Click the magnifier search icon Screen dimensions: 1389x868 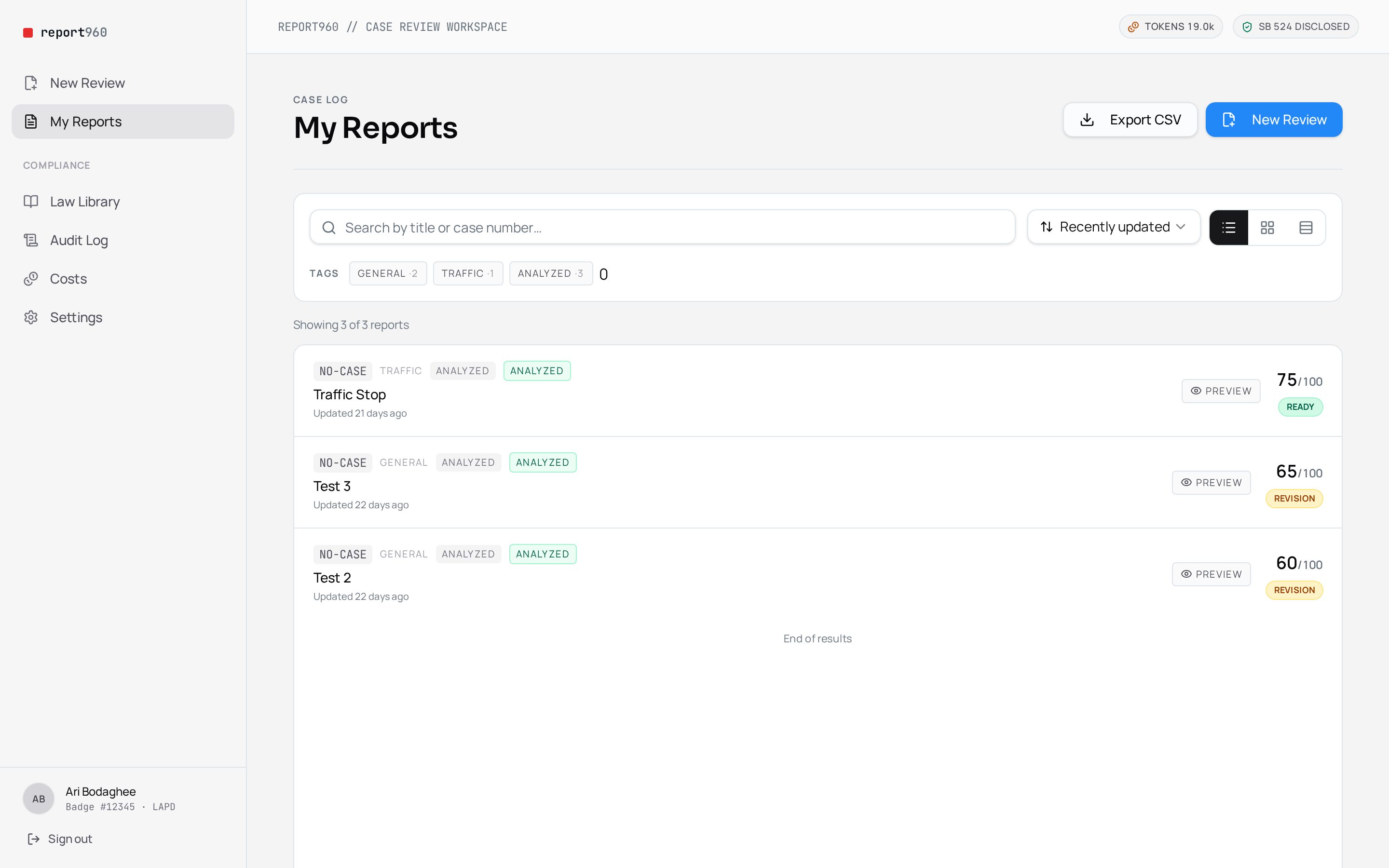[329, 228]
